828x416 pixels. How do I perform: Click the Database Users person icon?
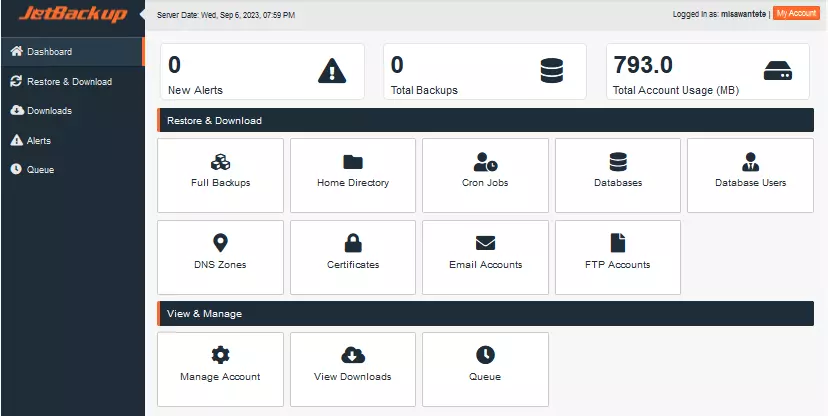[x=750, y=162]
